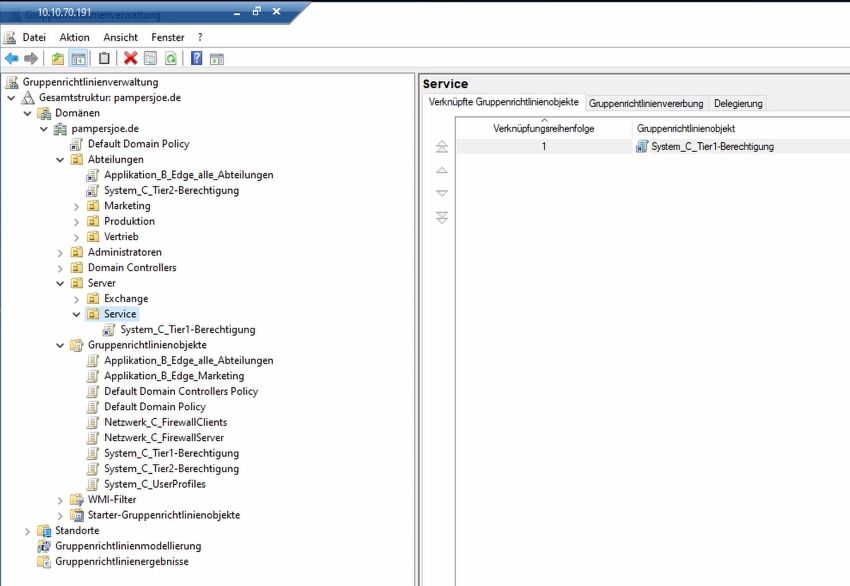The image size is (850, 586).
Task: Click the Gruppenrichtlinienergebnisse icon
Action: [x=44, y=562]
